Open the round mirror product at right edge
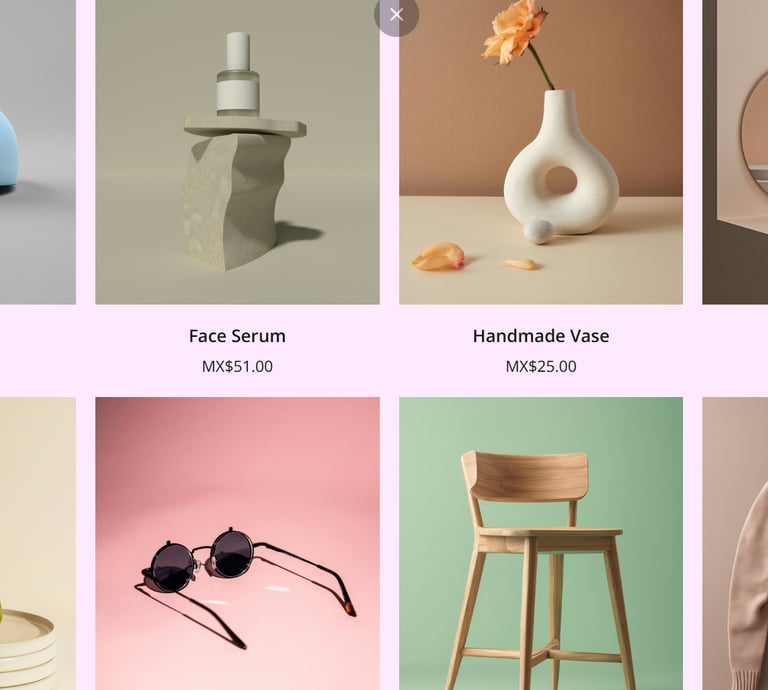 (735, 152)
